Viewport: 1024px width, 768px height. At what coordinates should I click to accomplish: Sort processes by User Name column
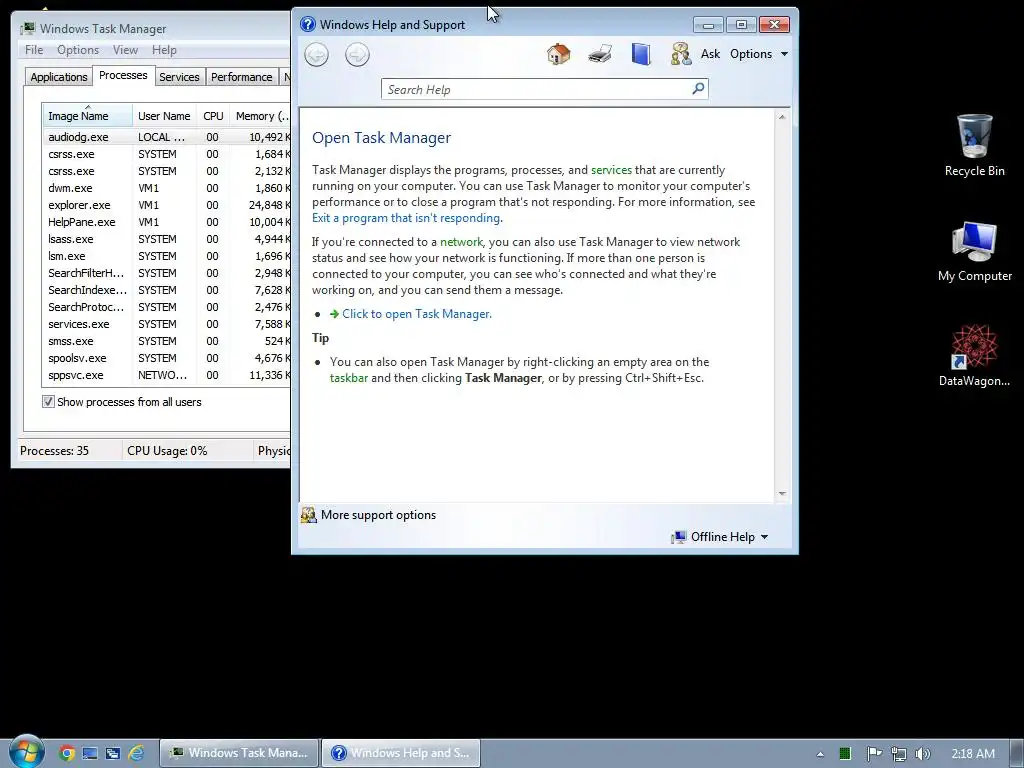[x=164, y=116]
